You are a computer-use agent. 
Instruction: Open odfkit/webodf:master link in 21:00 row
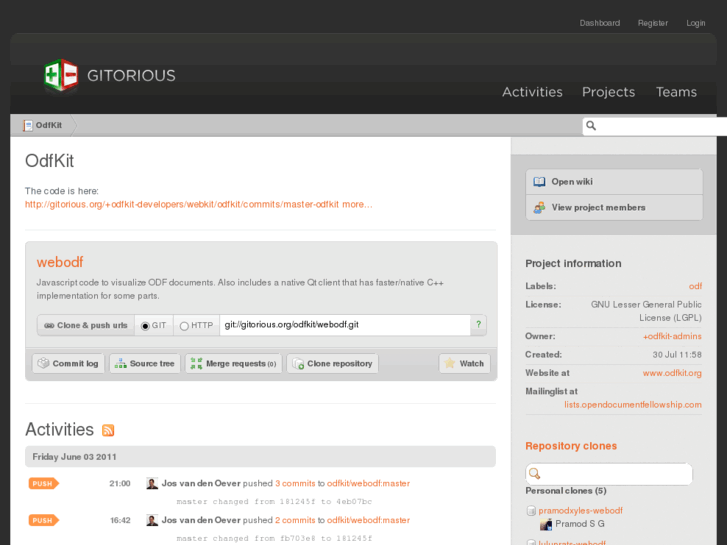[x=368, y=483]
